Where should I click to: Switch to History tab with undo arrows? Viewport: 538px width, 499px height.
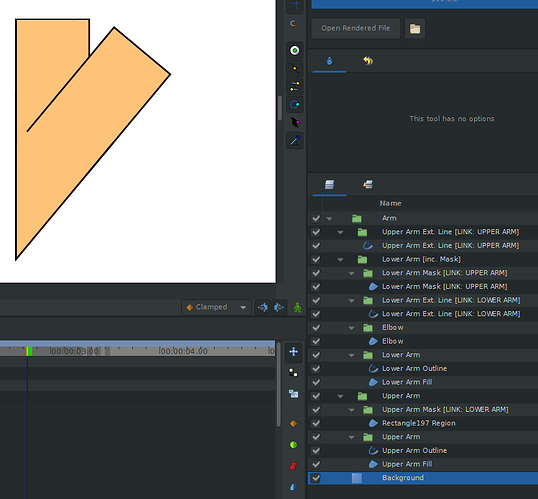click(x=368, y=61)
